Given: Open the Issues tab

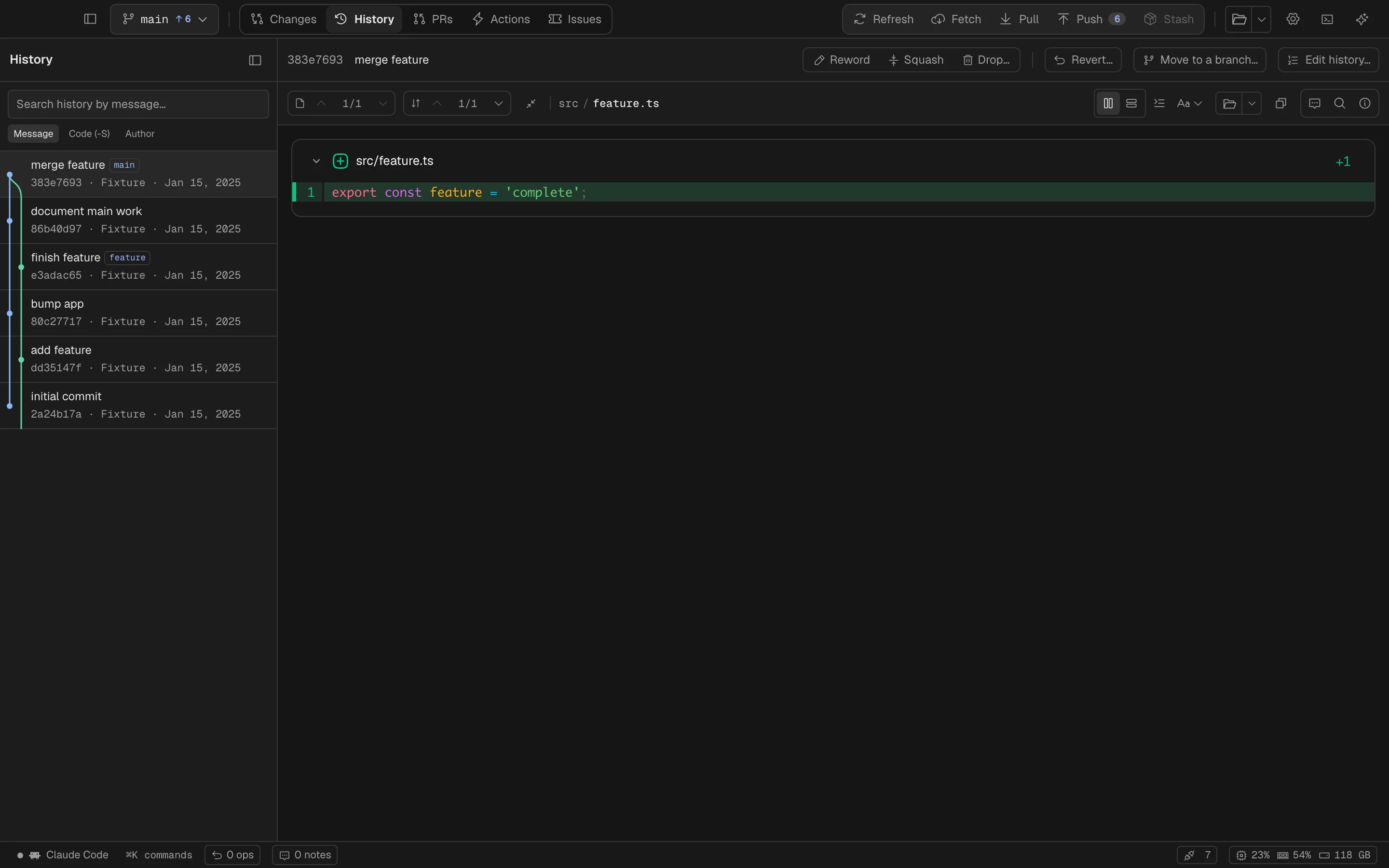Looking at the screenshot, I should tap(574, 19).
